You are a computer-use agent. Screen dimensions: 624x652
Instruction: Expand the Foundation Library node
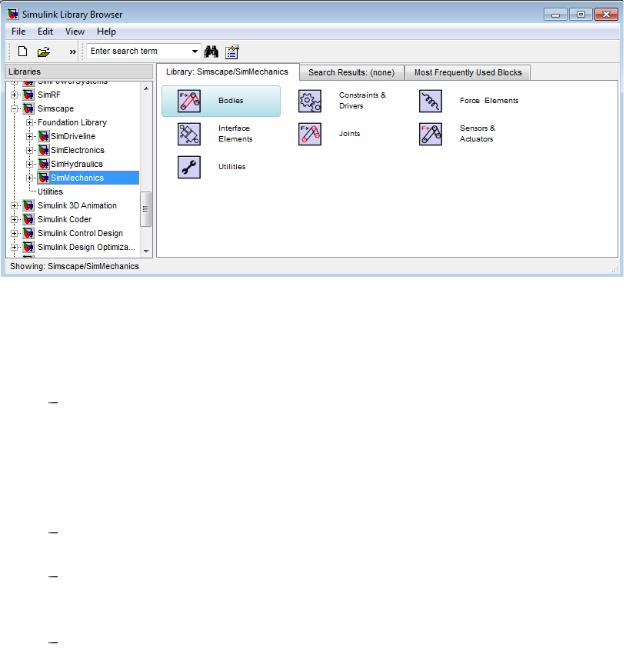30,122
